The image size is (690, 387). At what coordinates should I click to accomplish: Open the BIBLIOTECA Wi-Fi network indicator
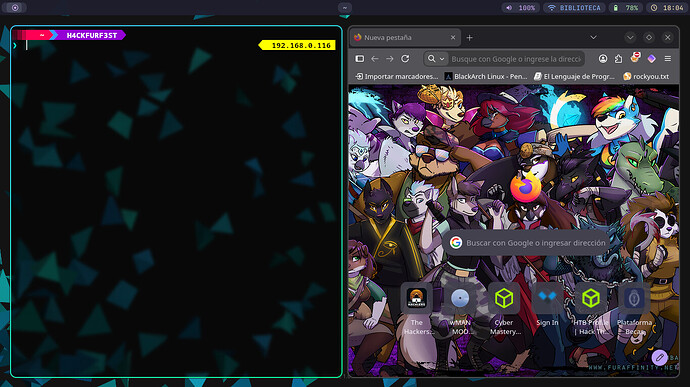574,8
